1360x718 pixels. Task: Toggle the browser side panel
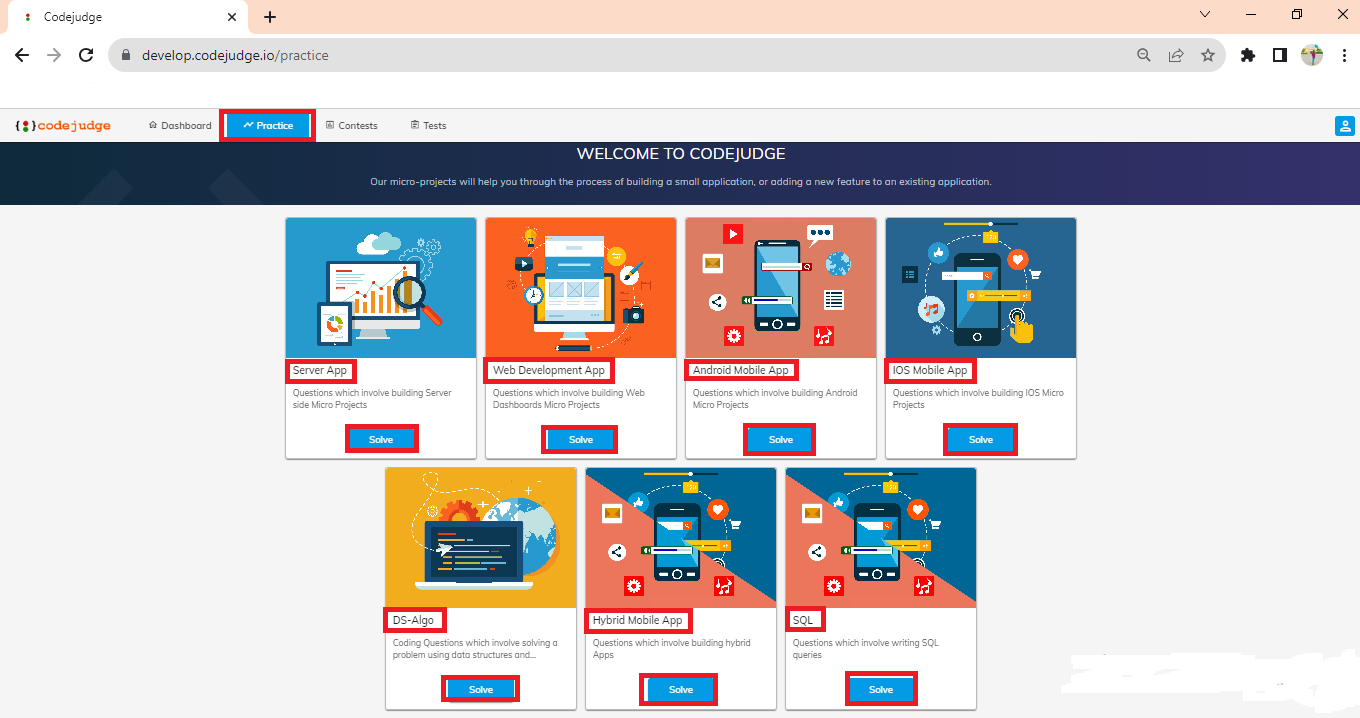1279,56
